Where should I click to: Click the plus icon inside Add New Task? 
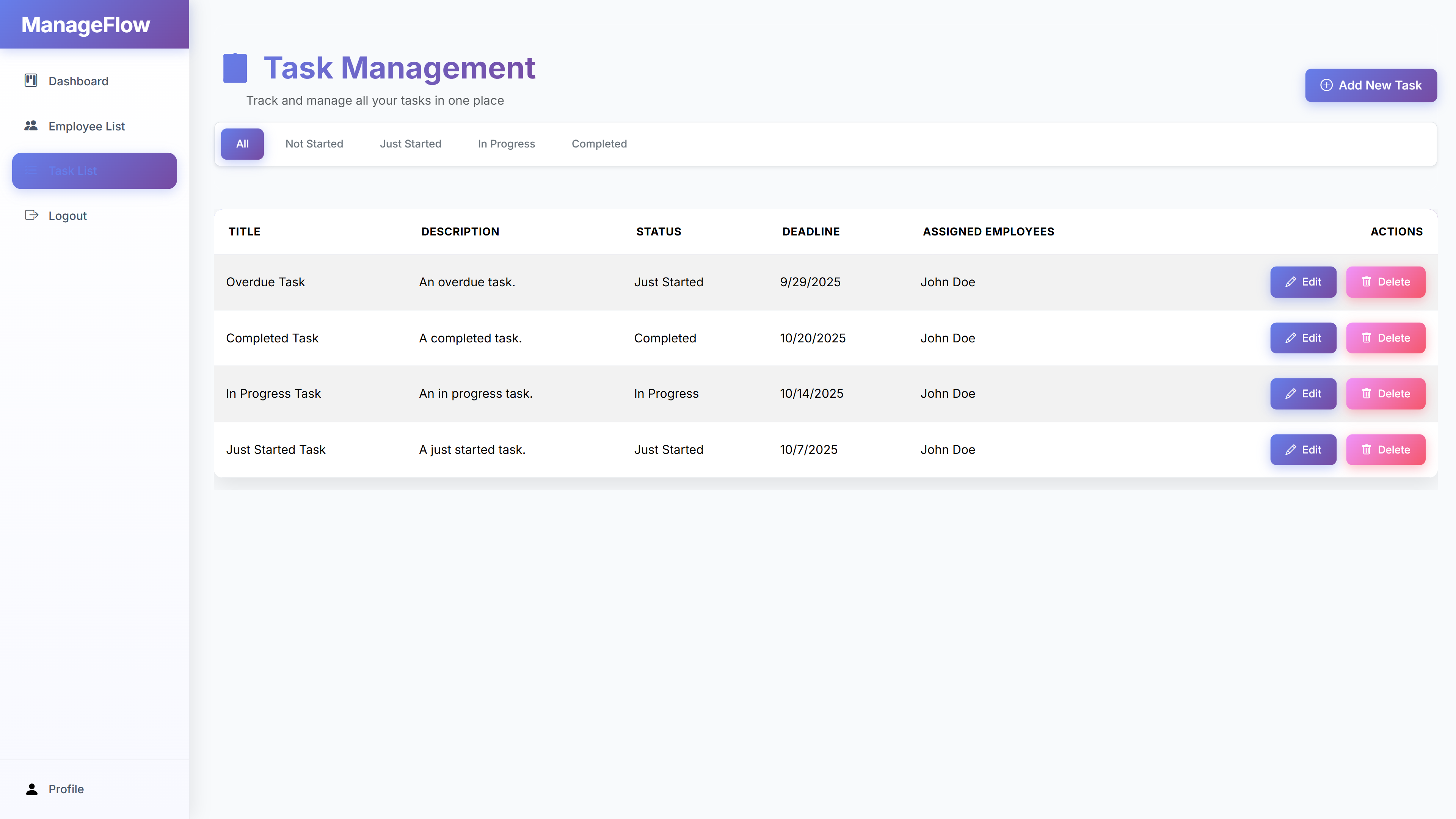click(1327, 85)
